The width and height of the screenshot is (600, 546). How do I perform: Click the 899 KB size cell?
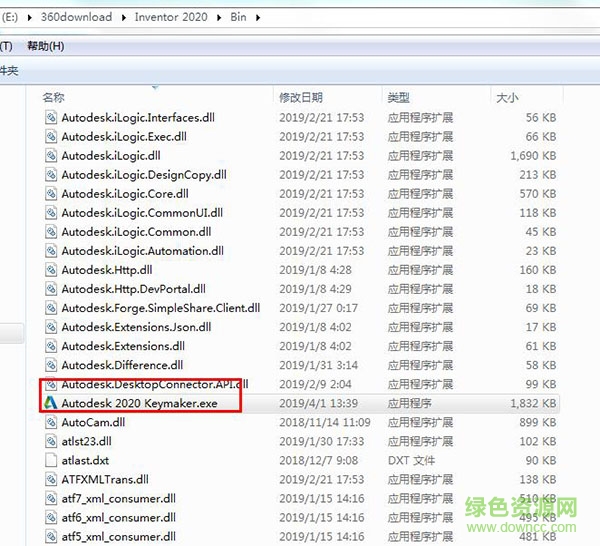point(538,422)
